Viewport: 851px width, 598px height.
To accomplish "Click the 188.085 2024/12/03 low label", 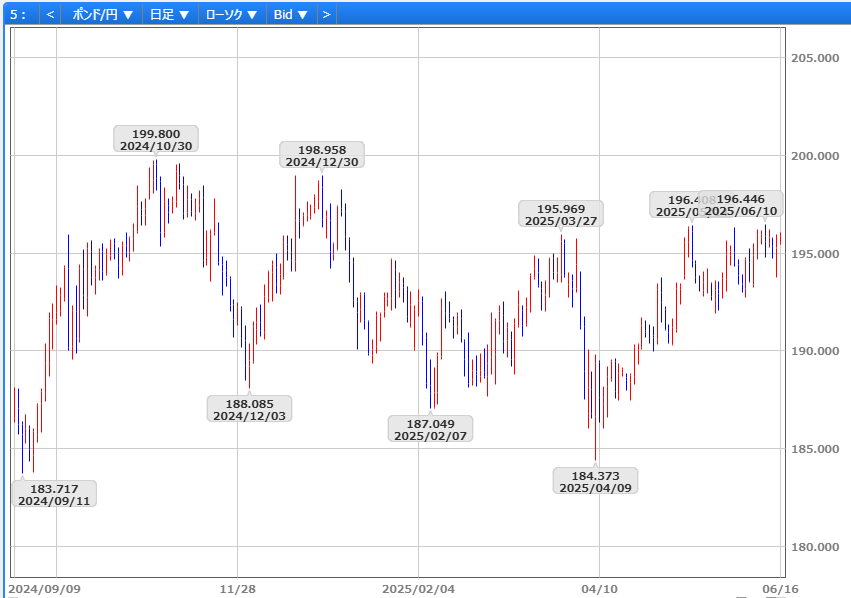I will coord(249,409).
